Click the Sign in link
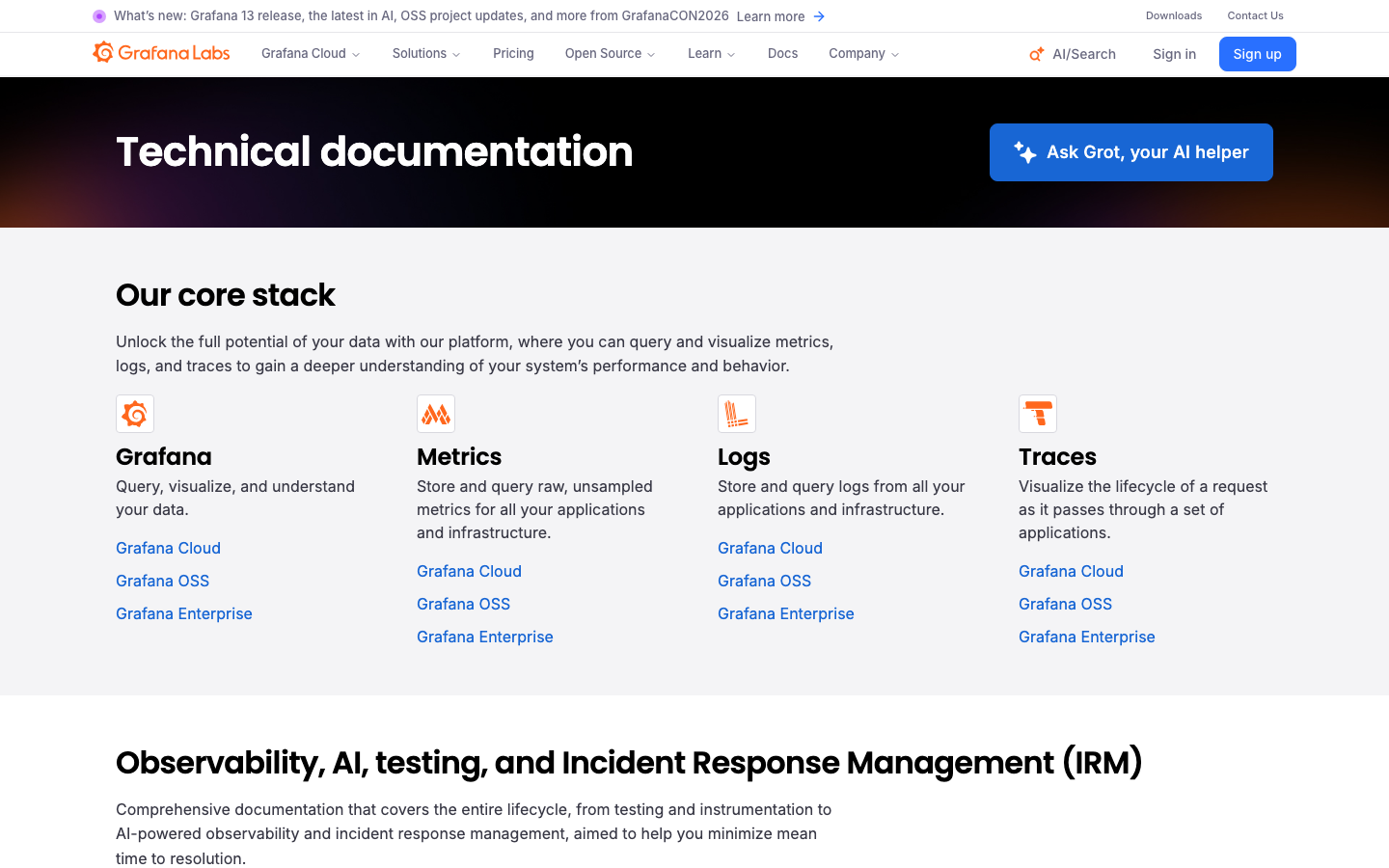The width and height of the screenshot is (1389, 868). [x=1174, y=54]
